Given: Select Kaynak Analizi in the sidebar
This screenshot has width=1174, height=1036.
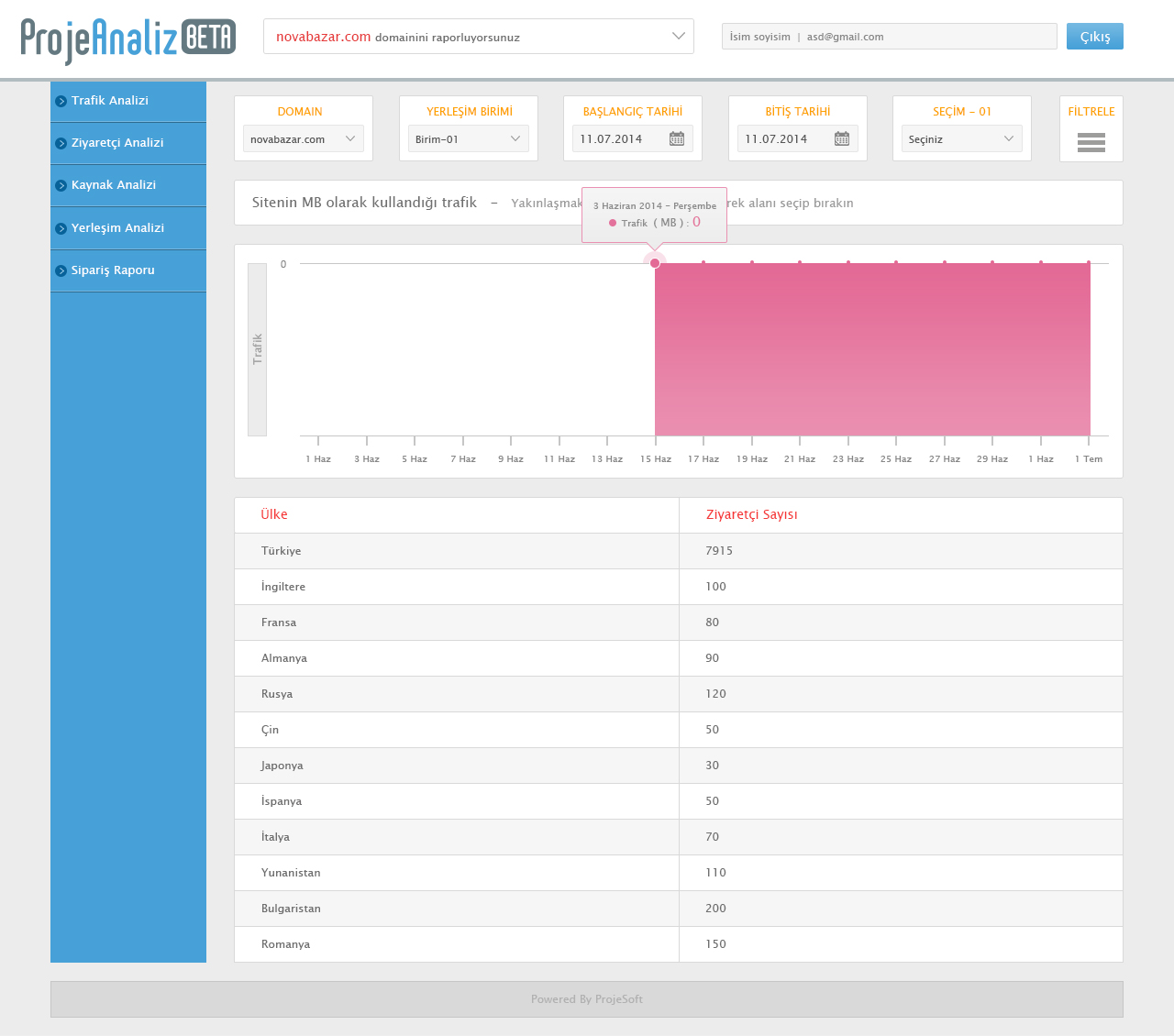Looking at the screenshot, I should pyautogui.click(x=114, y=185).
